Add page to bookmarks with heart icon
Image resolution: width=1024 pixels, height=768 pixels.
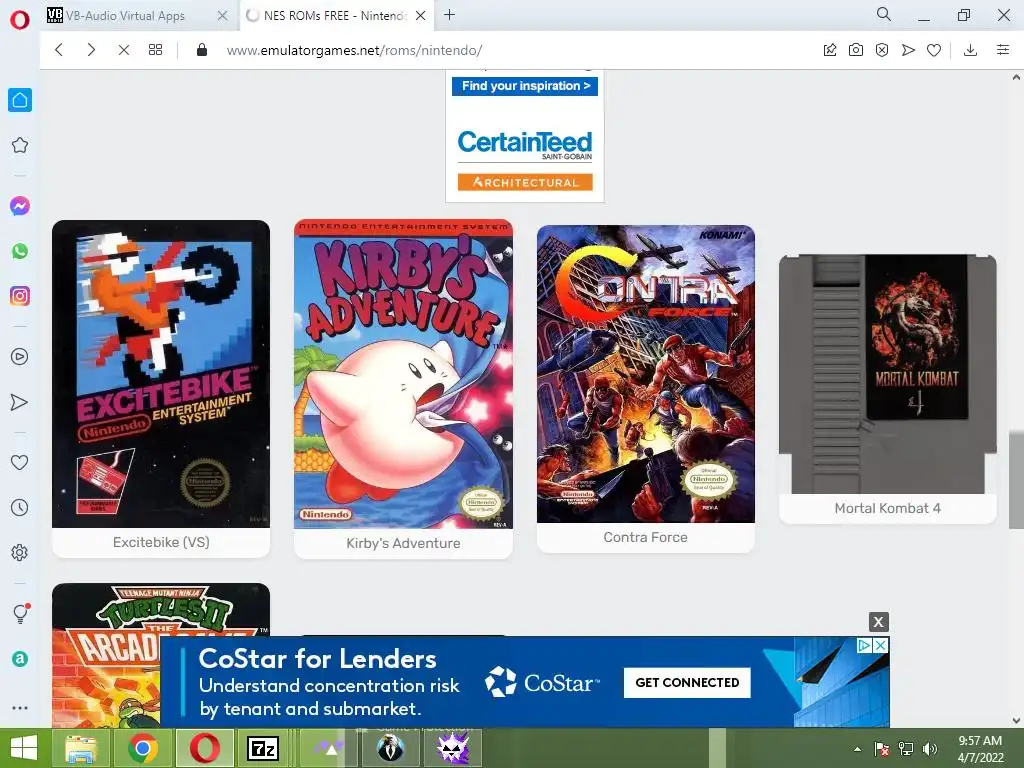(x=934, y=50)
